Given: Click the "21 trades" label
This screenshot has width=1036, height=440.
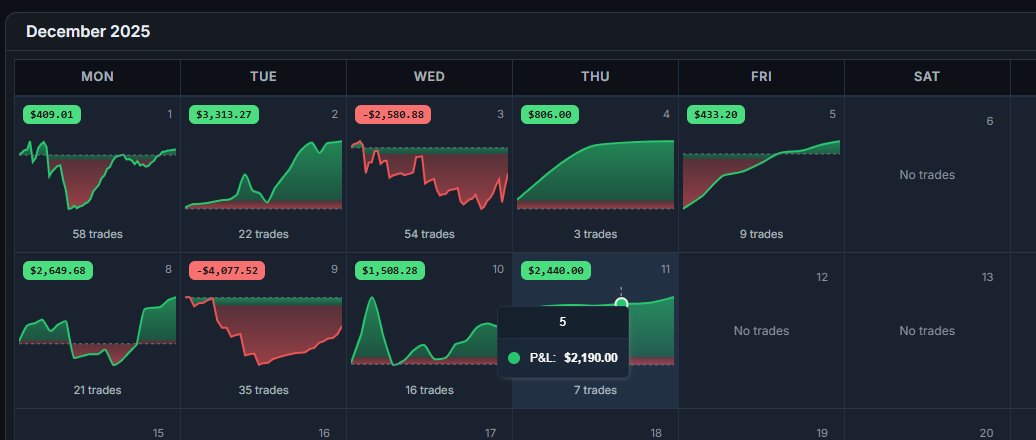Looking at the screenshot, I should pos(98,390).
